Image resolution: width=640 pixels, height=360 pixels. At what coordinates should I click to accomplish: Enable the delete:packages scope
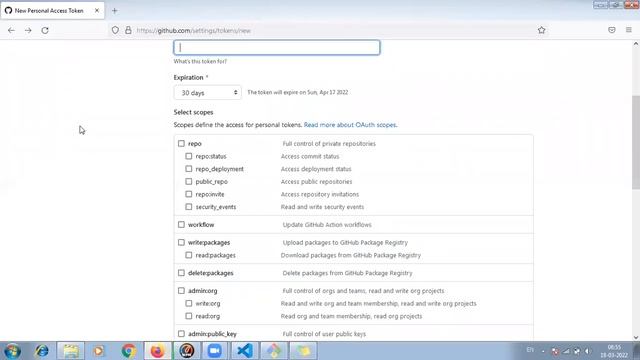[181, 273]
